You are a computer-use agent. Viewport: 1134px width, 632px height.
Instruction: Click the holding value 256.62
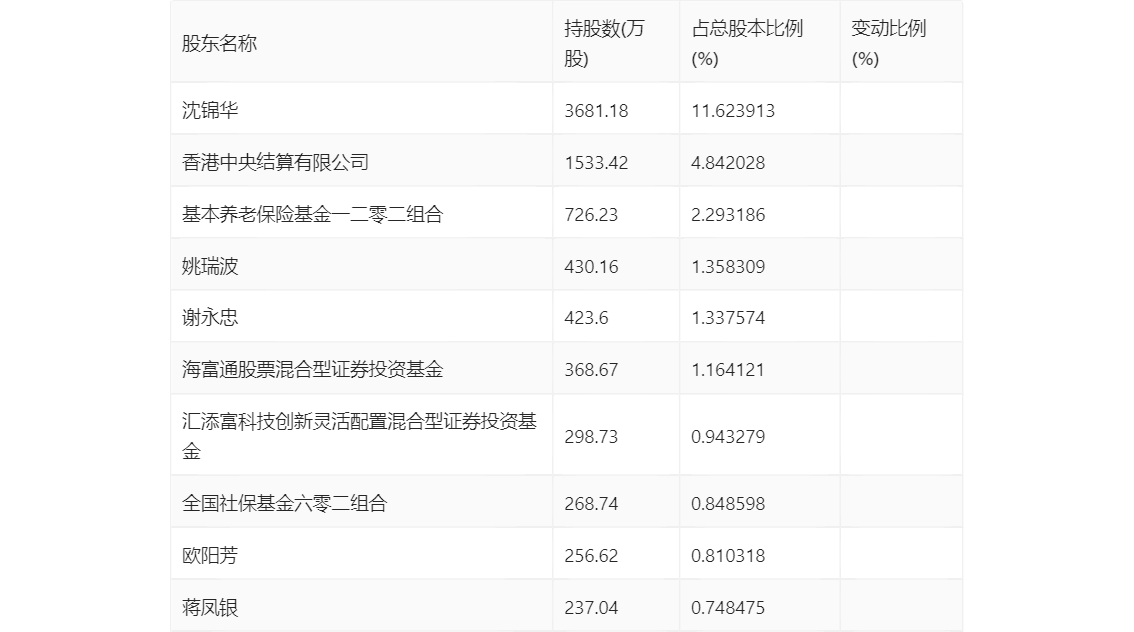[591, 556]
